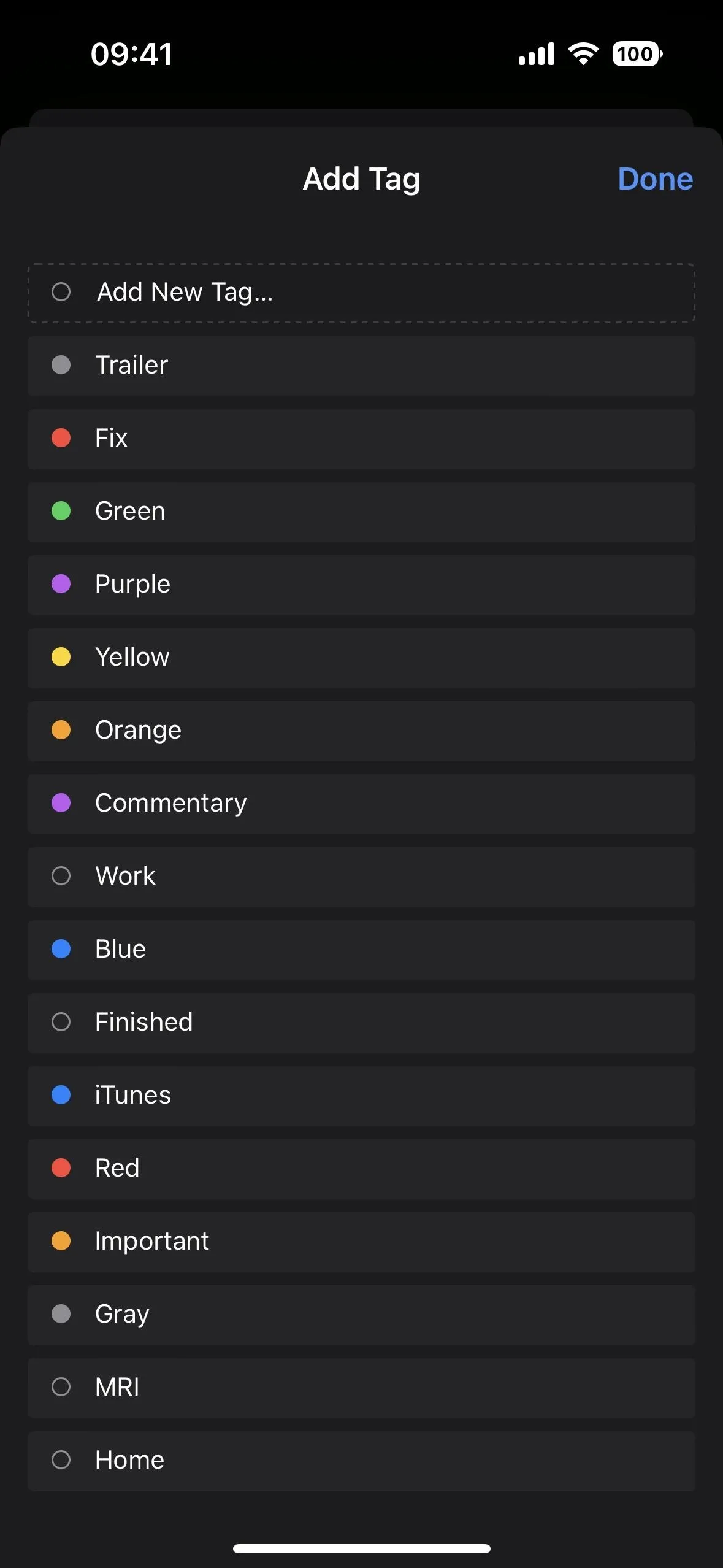Tap the orange dot beside Important
723x1568 pixels.
61,1241
